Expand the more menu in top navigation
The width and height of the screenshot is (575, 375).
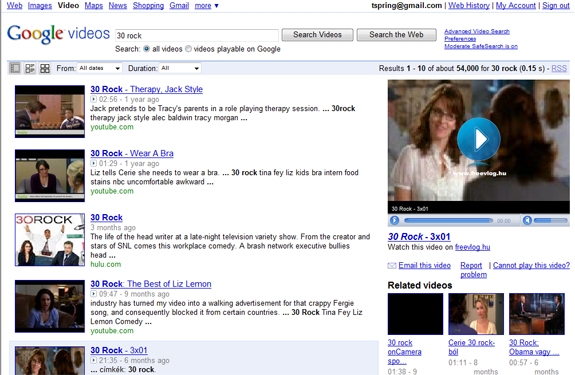[x=207, y=5]
